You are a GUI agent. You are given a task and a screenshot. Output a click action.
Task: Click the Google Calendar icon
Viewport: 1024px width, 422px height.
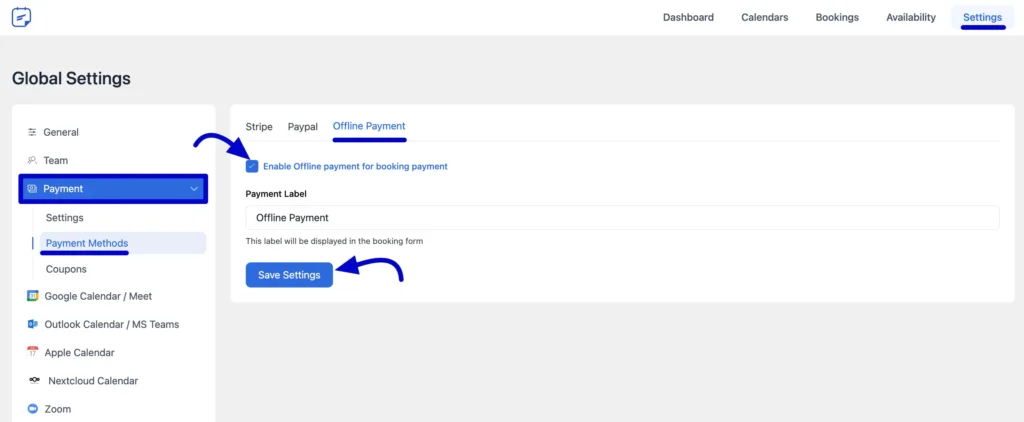(x=33, y=296)
